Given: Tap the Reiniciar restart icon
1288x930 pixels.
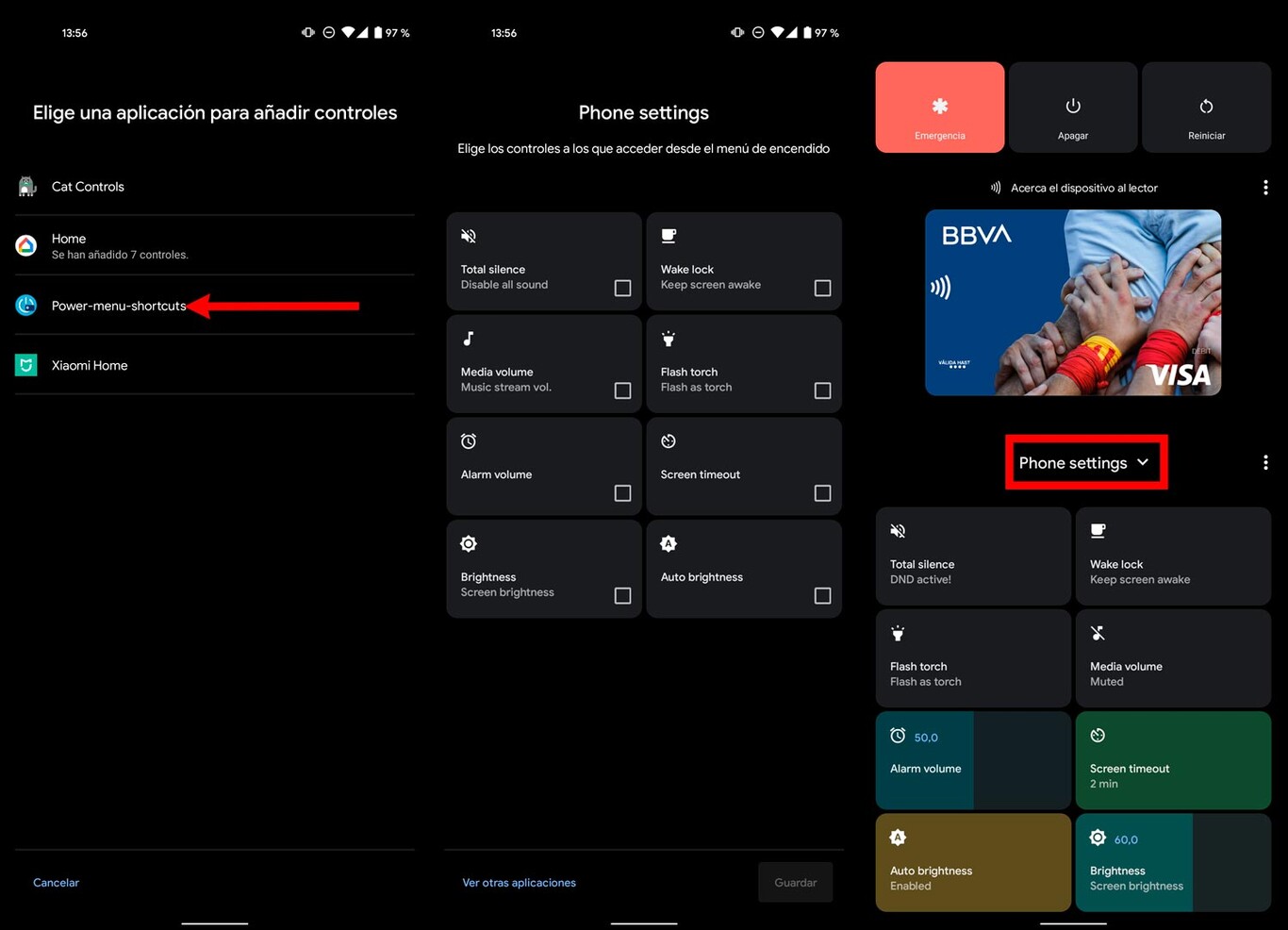Looking at the screenshot, I should (1206, 107).
